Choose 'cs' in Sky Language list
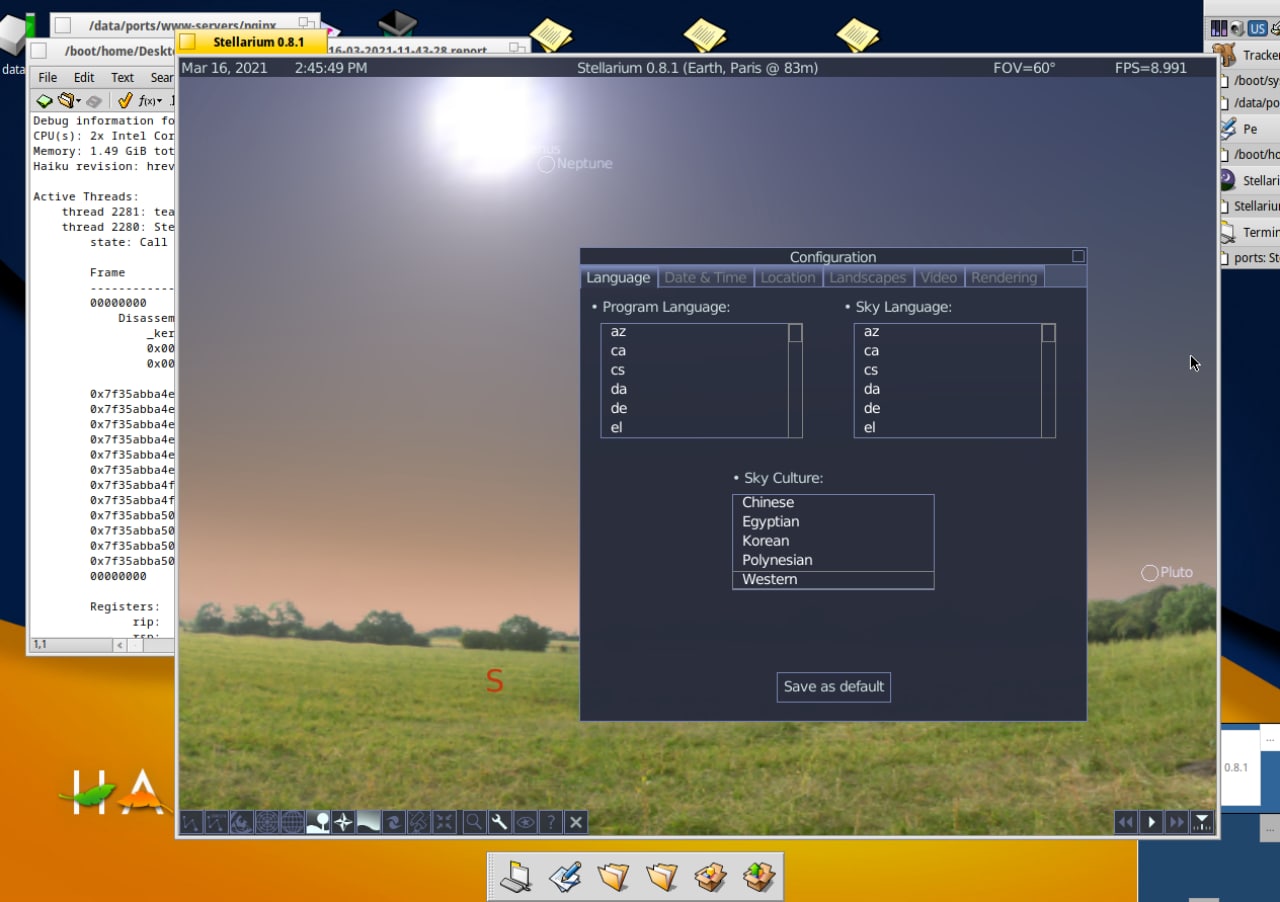1280x902 pixels. 947,370
